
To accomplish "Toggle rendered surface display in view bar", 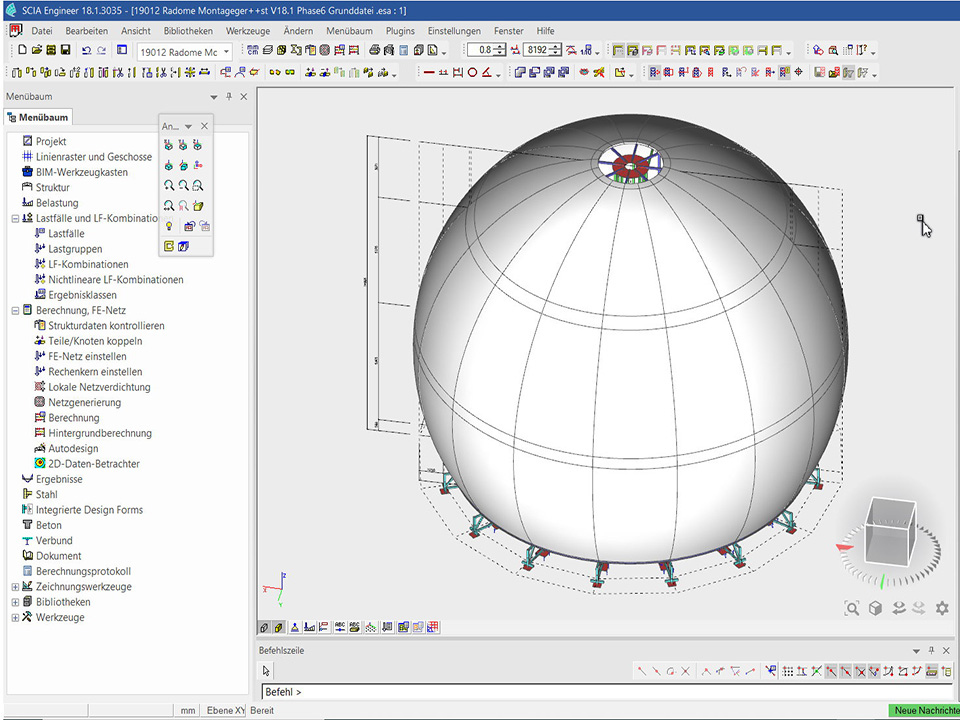I will (x=279, y=628).
